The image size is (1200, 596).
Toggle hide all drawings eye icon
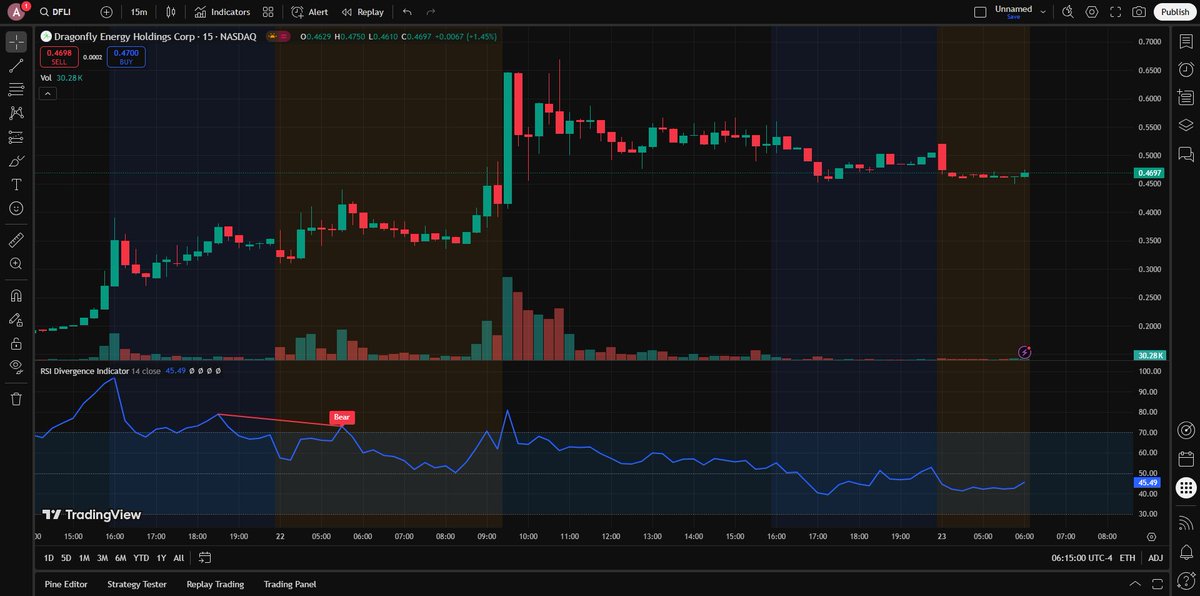click(x=16, y=367)
